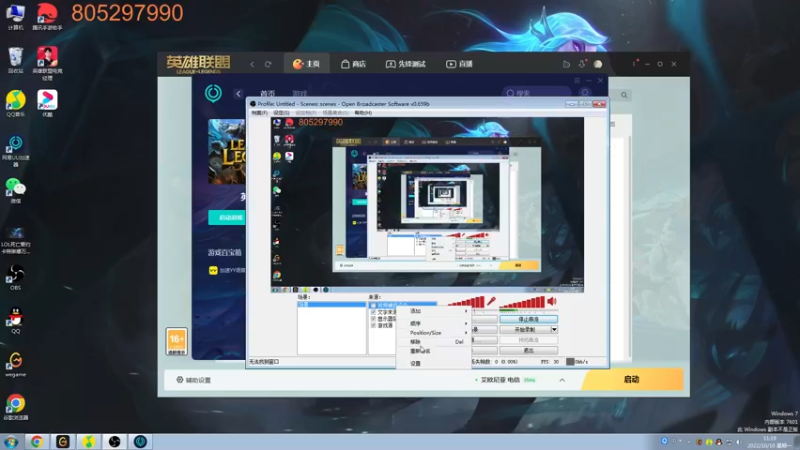Select the 首页 tab in accelerator window
Viewport: 800px width, 450px height.
click(x=267, y=93)
